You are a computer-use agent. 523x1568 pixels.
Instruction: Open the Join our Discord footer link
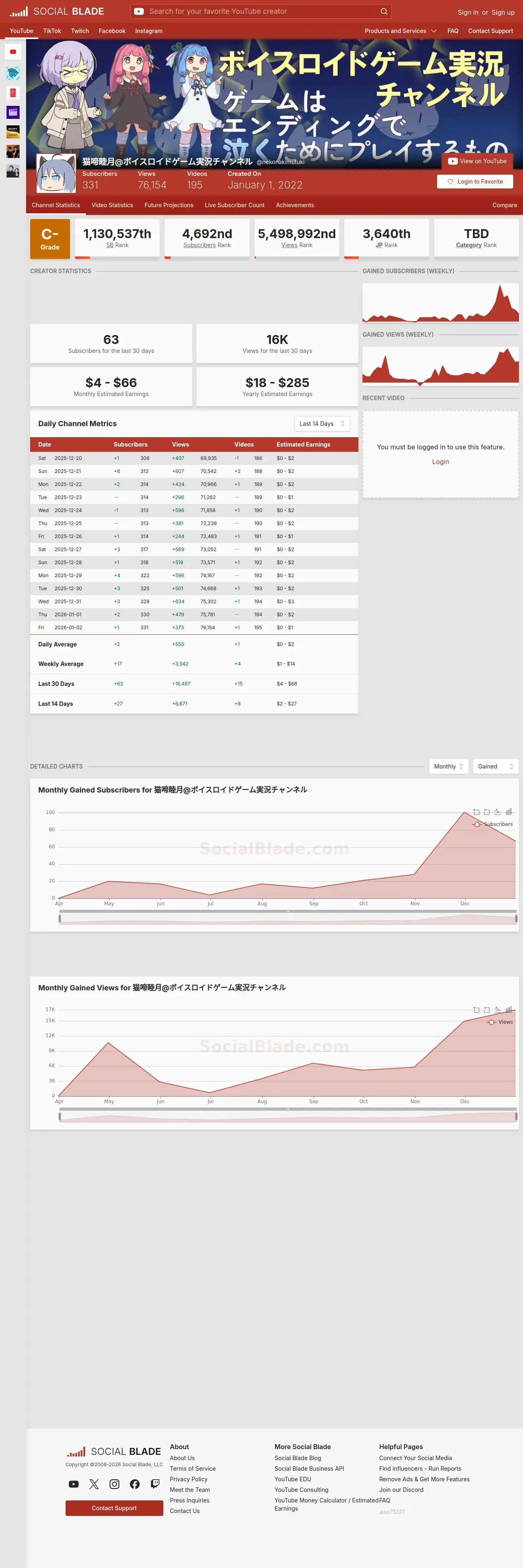(x=401, y=1489)
